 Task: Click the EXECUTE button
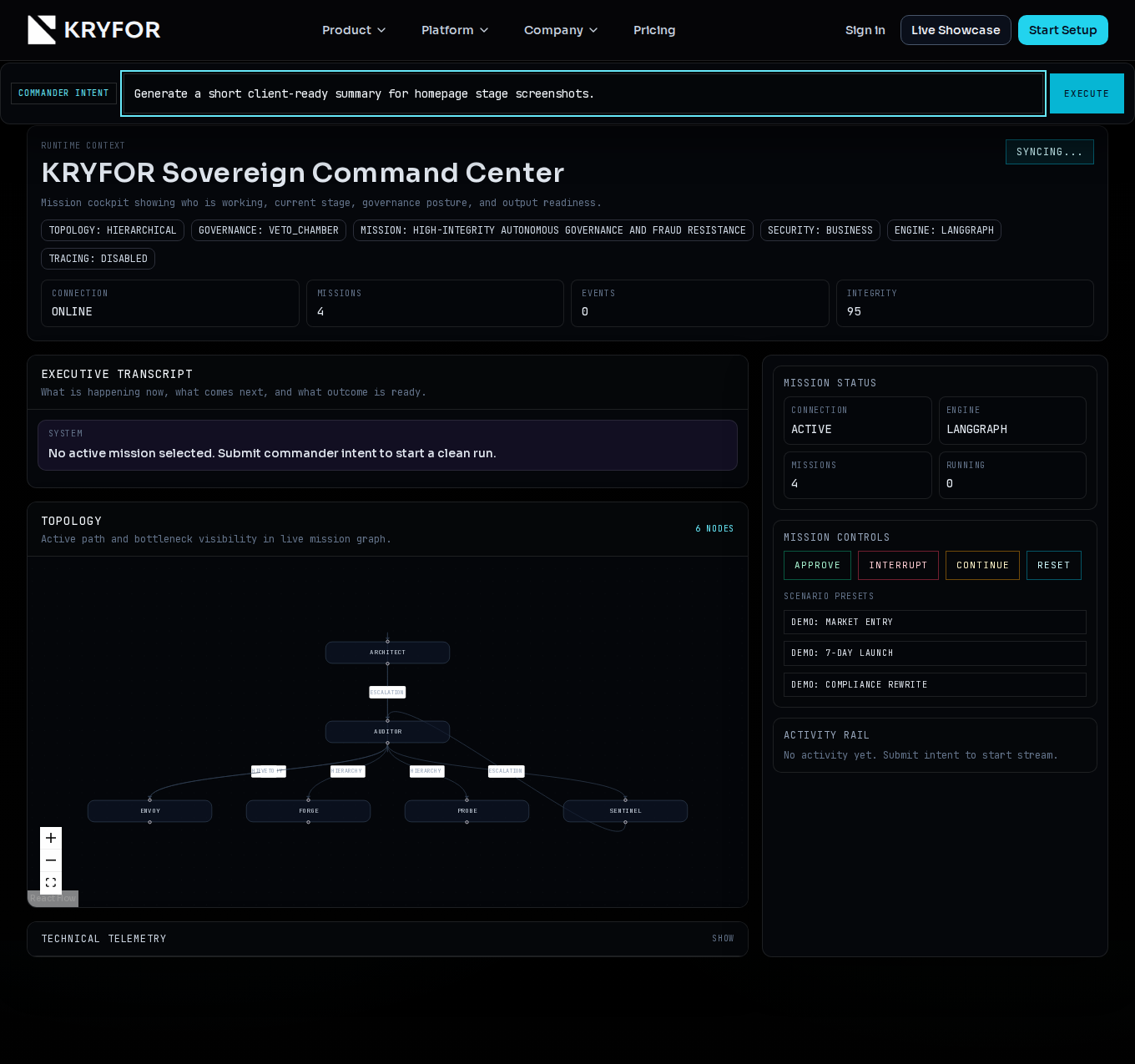pyautogui.click(x=1087, y=93)
